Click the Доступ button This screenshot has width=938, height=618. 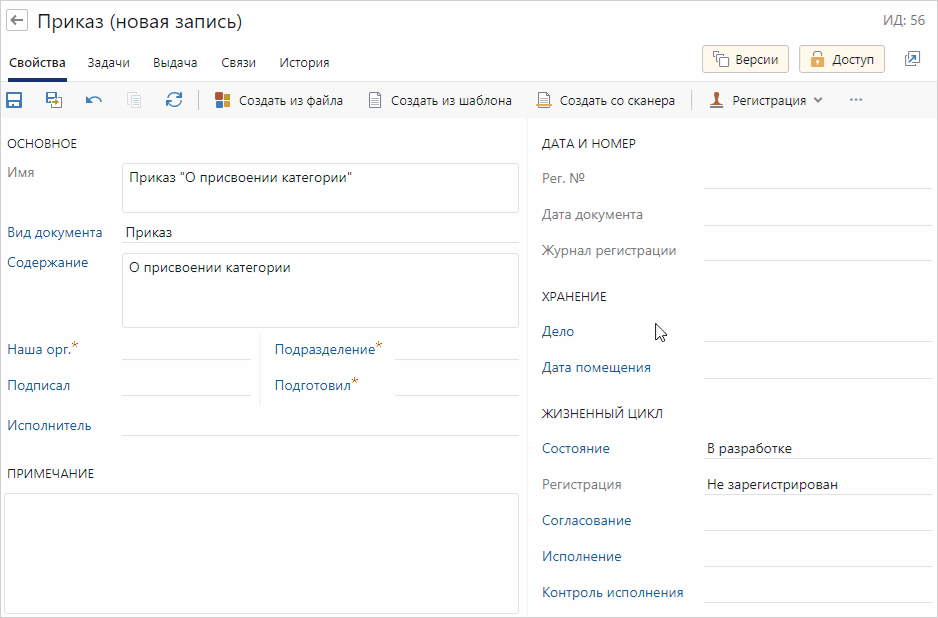coord(842,60)
